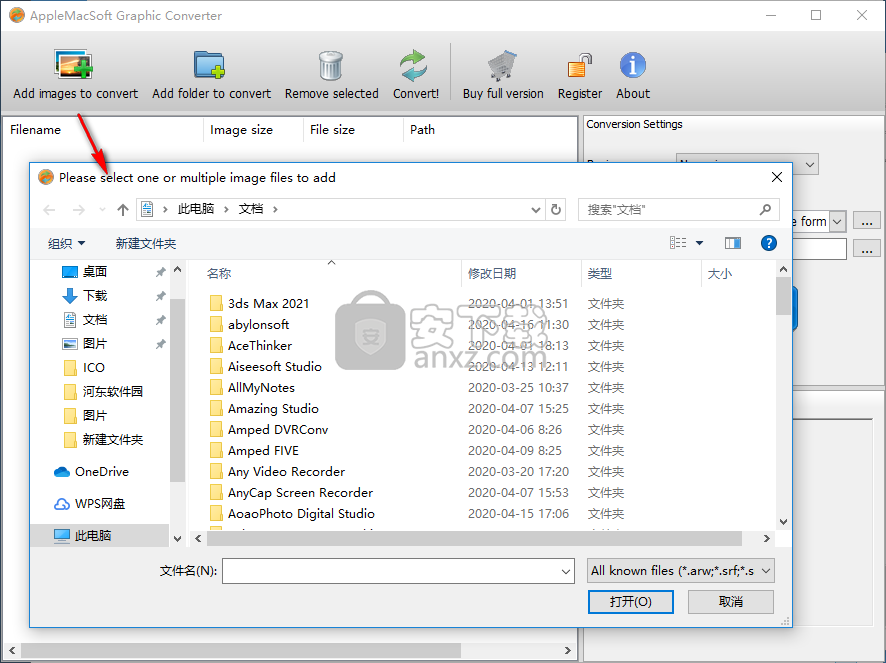Viewport: 886px width, 663px height.
Task: Expand the chevron after 此电脑 in path
Action: (x=226, y=210)
